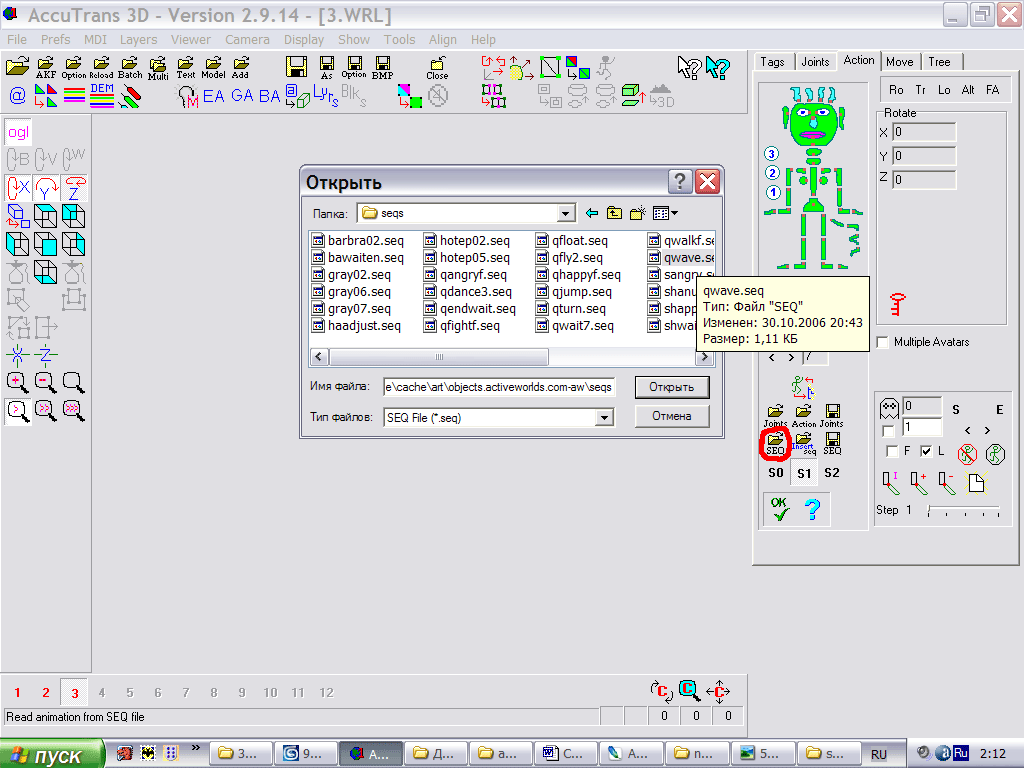Click the rotate about Y axis icon
Screen dimensions: 1024x768
pos(46,188)
